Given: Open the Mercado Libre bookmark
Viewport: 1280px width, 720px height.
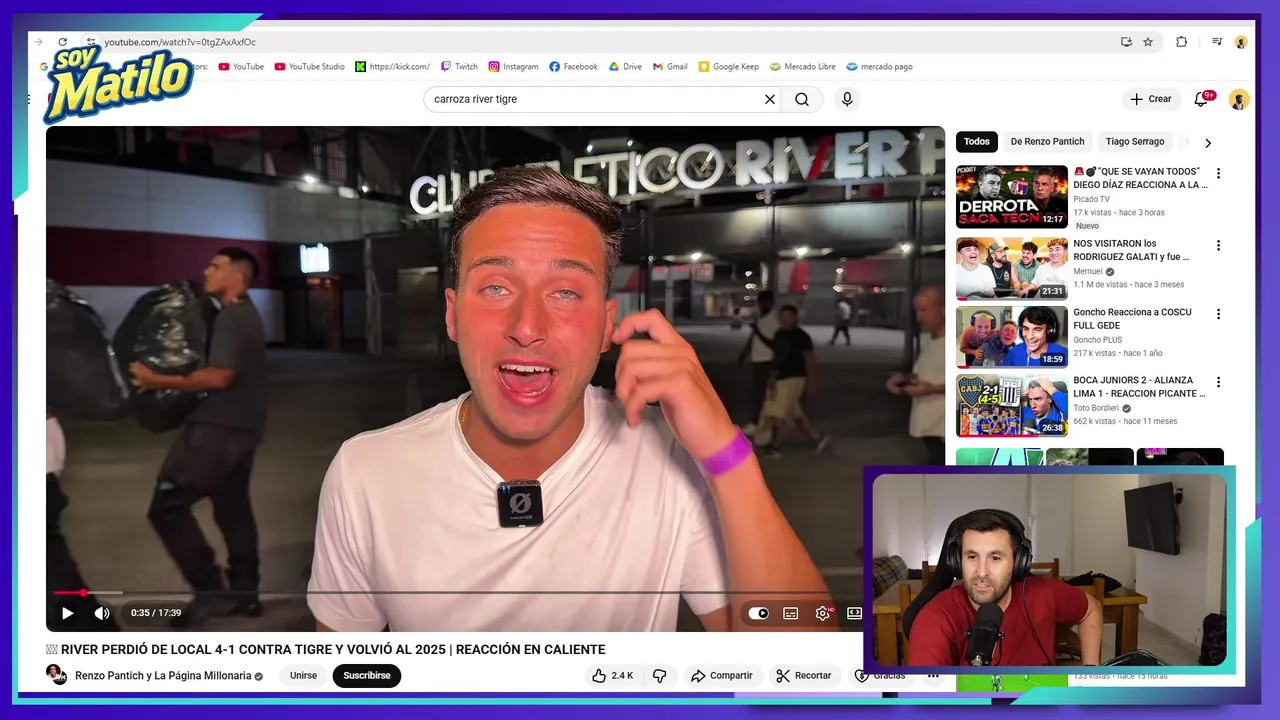Looking at the screenshot, I should (803, 67).
